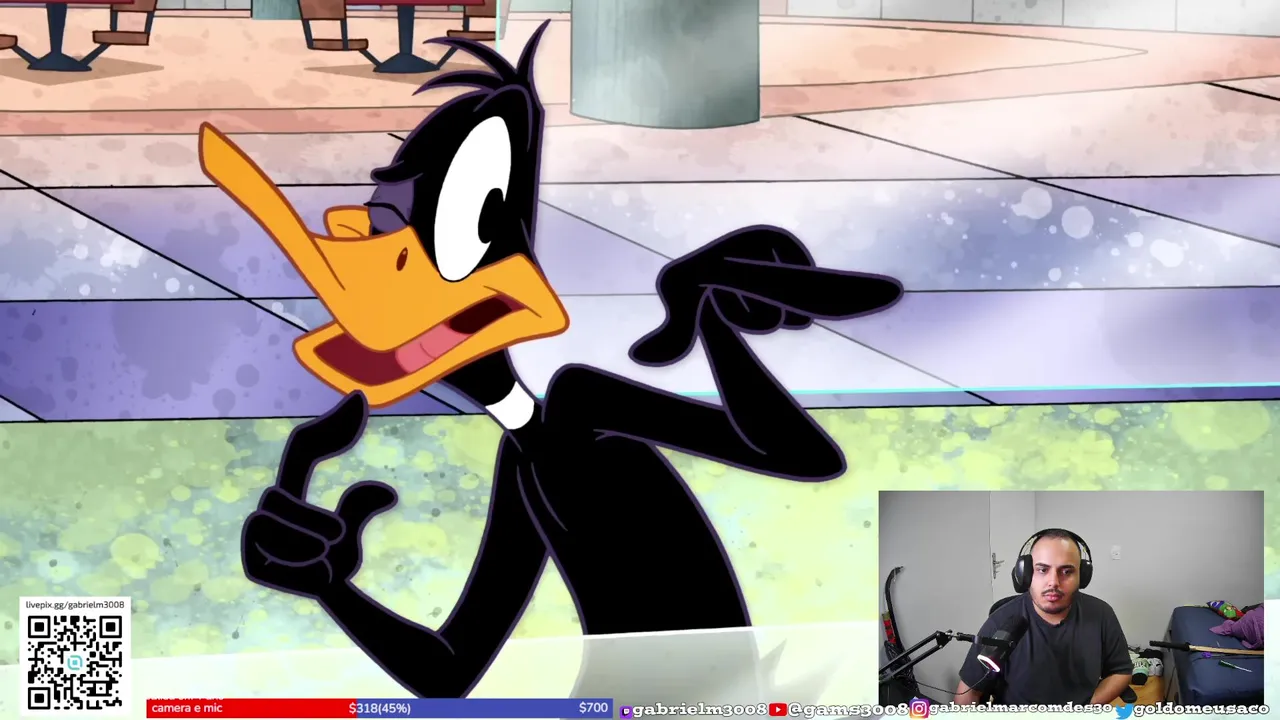Click the gabrielm3008 Twitch handle

(x=699, y=709)
